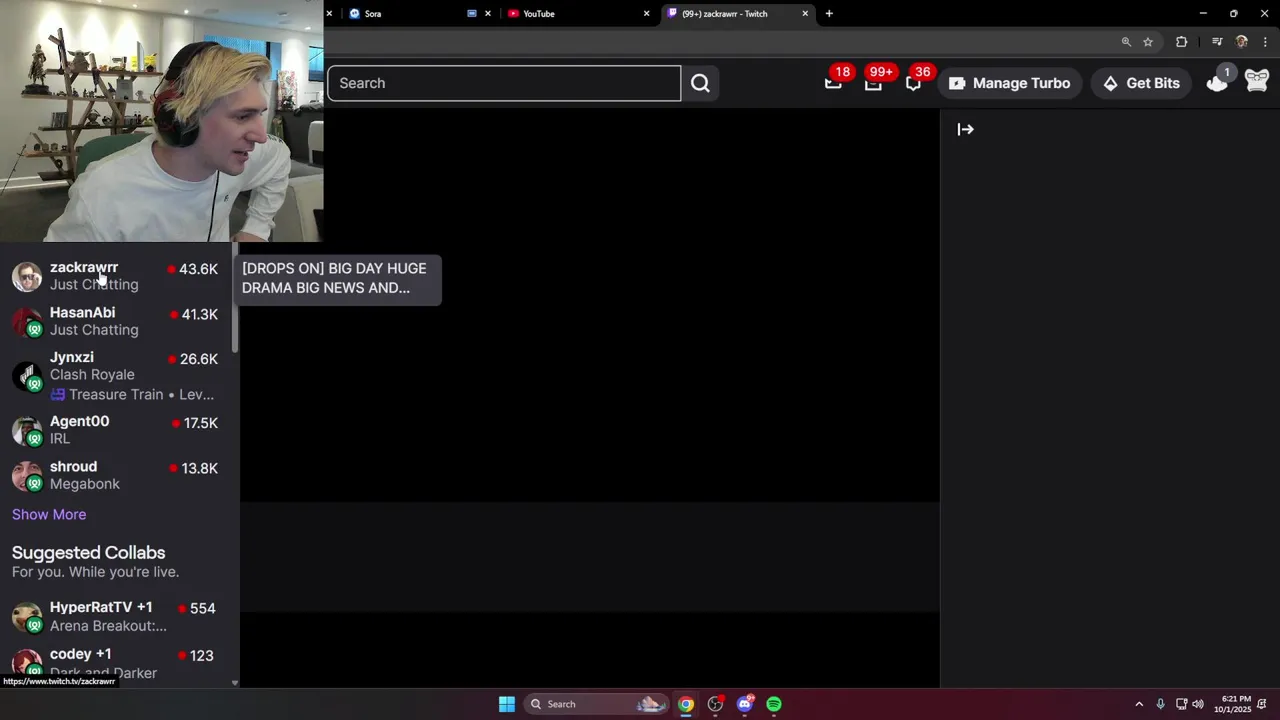Open codey +1 suggested collab

[115, 662]
